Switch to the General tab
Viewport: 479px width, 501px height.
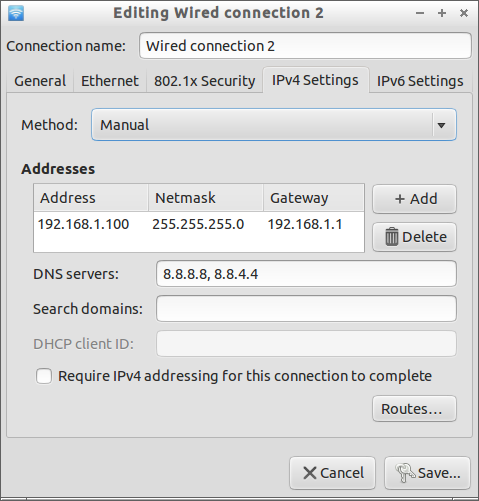pos(40,81)
